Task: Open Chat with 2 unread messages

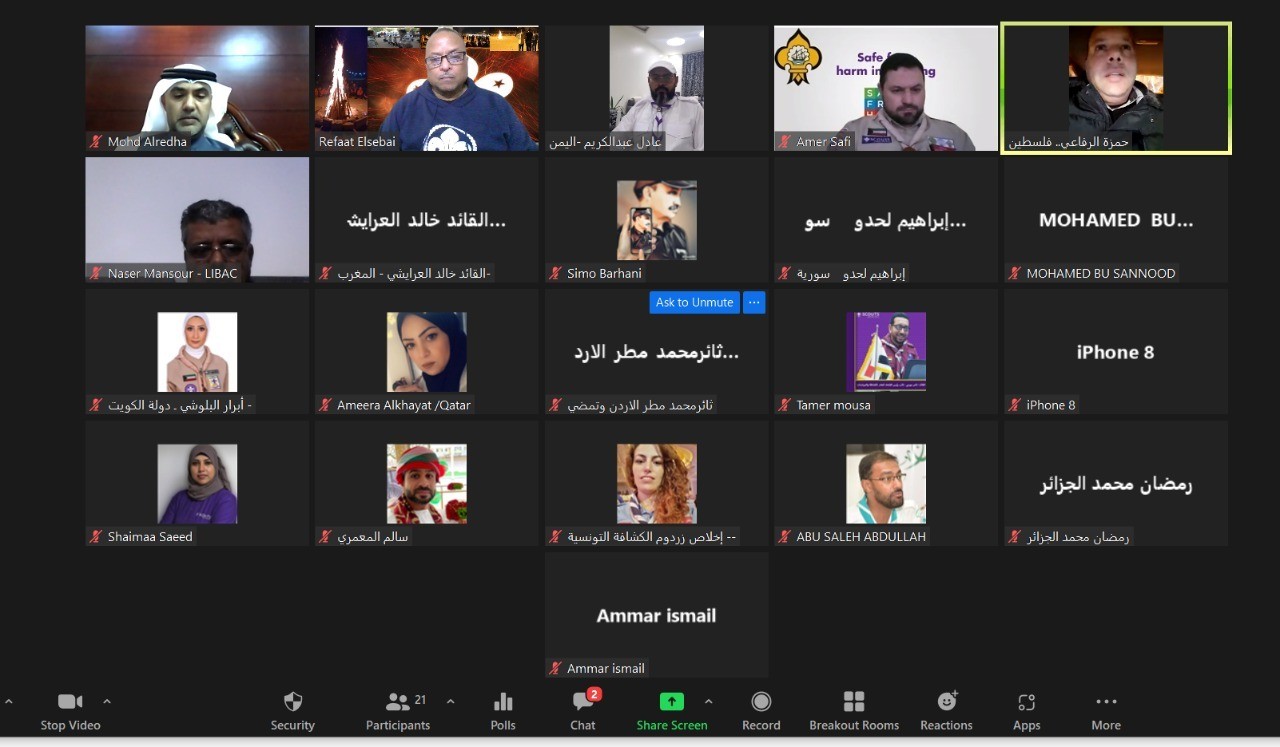Action: click(x=583, y=702)
